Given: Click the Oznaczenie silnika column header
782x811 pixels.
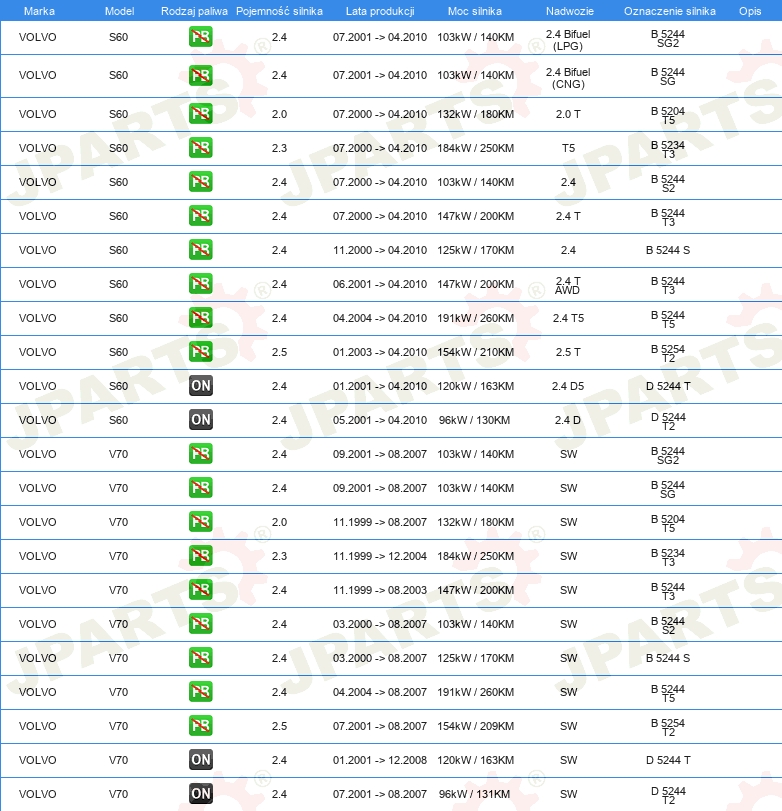Looking at the screenshot, I should click(x=668, y=10).
